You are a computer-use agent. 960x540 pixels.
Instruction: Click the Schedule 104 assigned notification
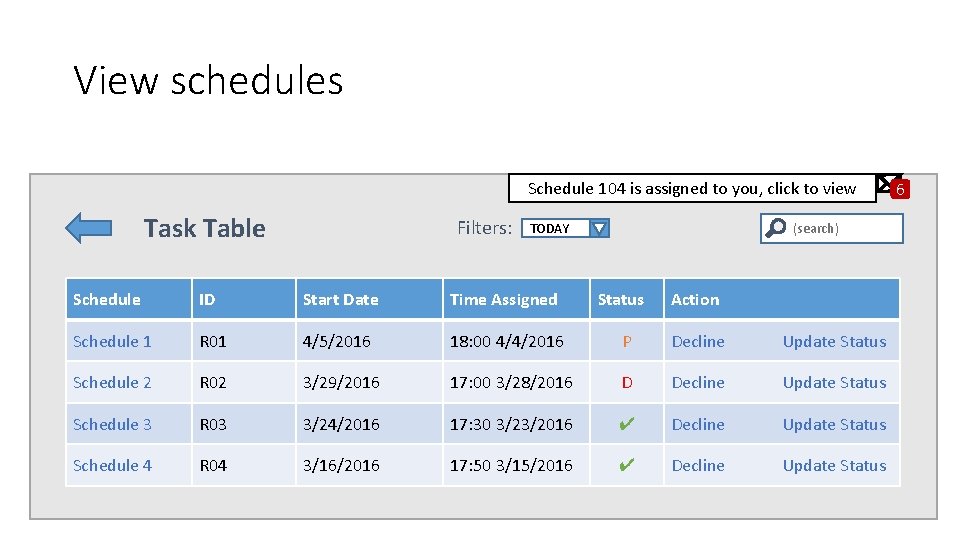(691, 188)
